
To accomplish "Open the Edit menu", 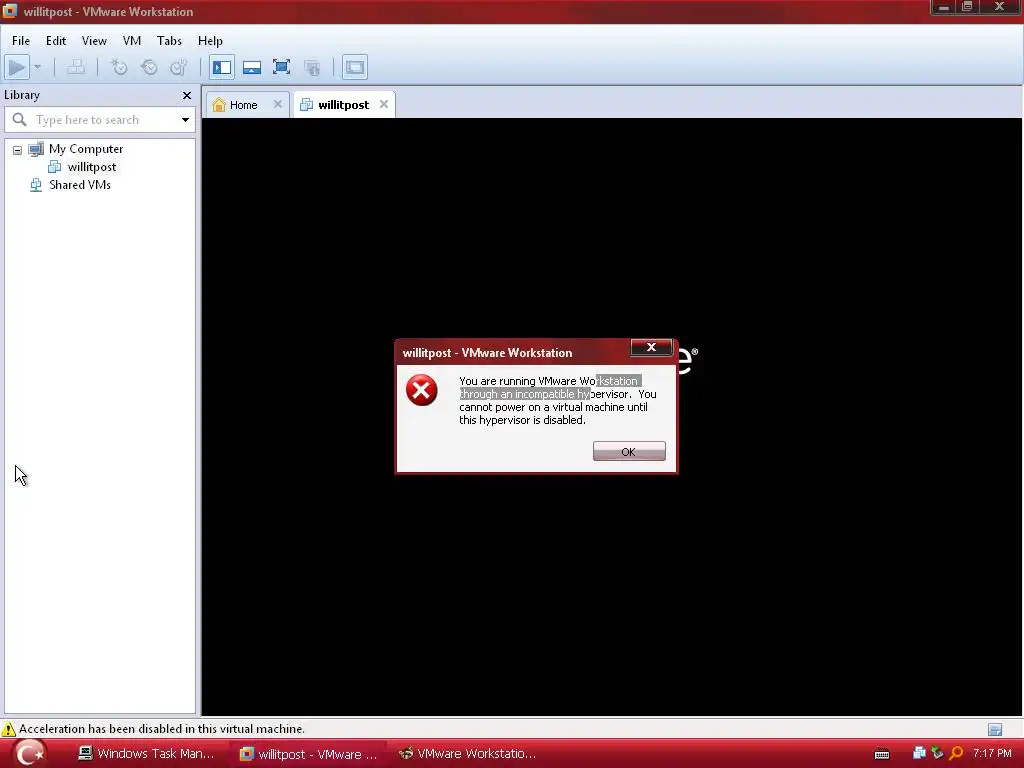I will [x=56, y=40].
